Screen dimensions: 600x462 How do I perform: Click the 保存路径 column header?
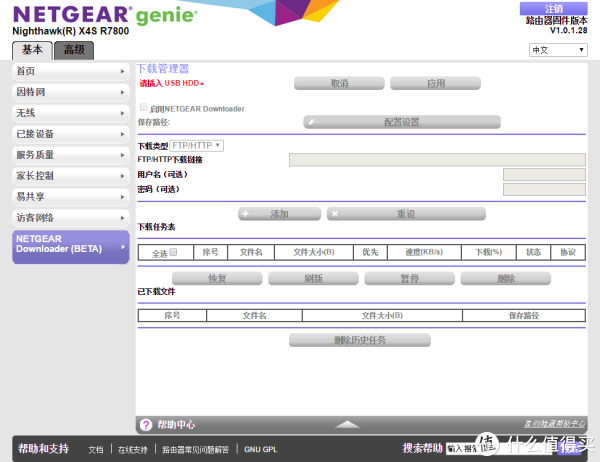524,315
